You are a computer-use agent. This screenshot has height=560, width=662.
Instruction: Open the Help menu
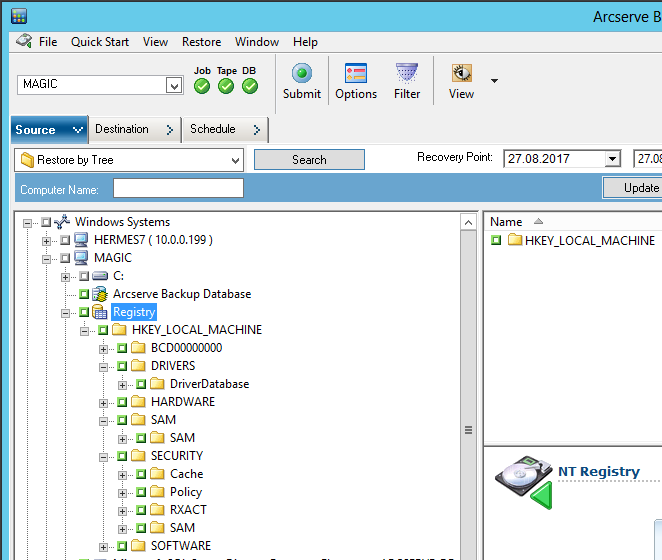[305, 42]
